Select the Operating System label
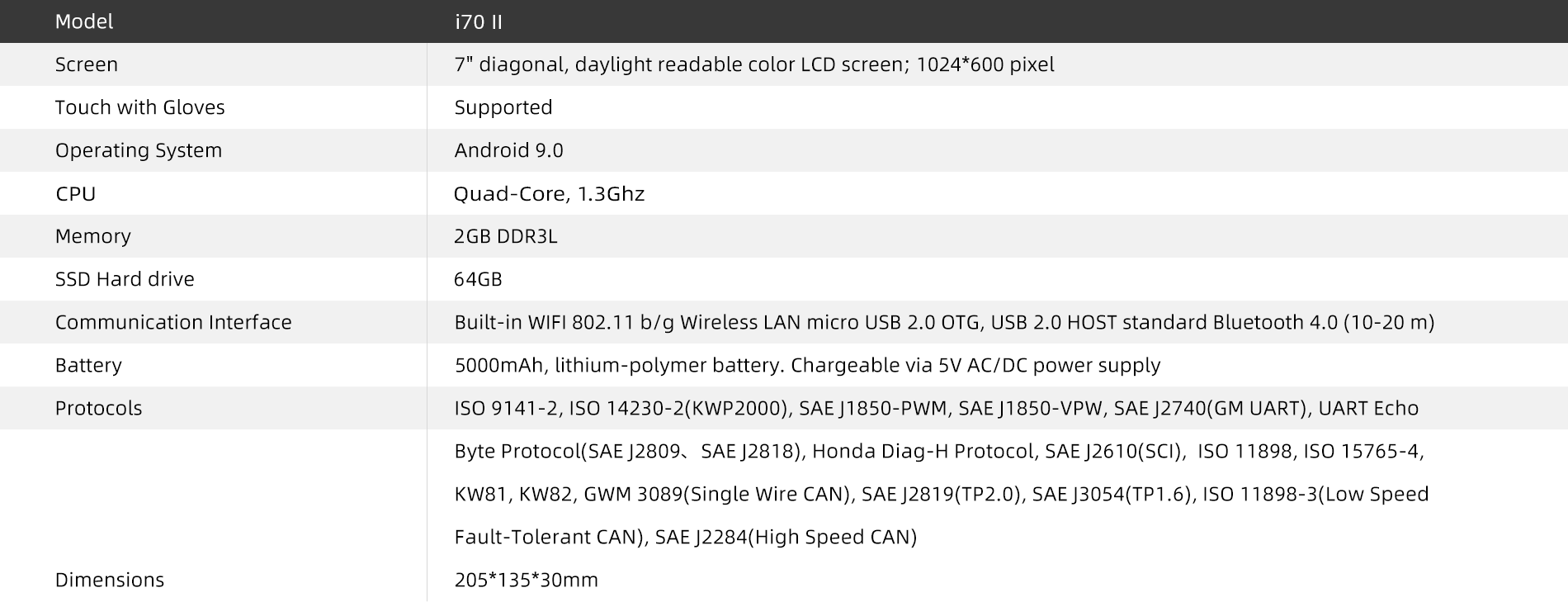Viewport: 1568px width, 602px height. pos(139,150)
